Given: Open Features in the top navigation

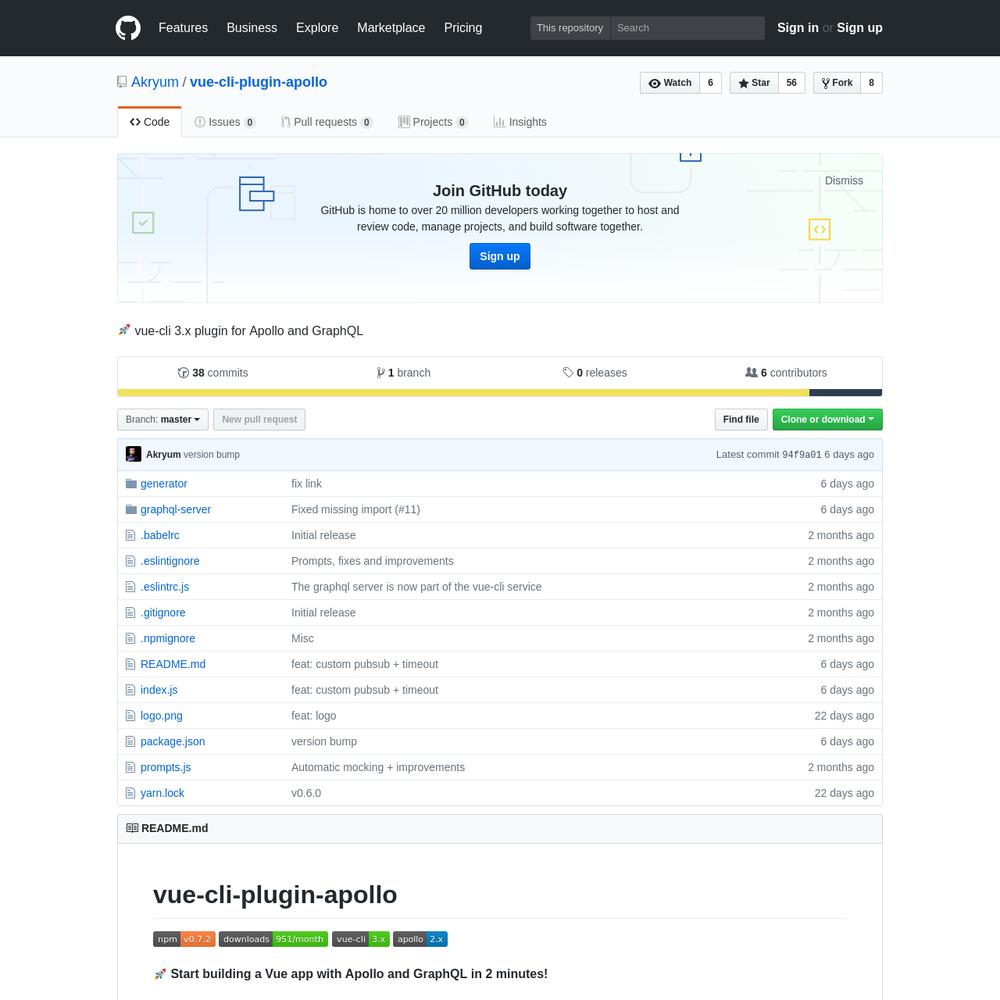Looking at the screenshot, I should pyautogui.click(x=183, y=28).
